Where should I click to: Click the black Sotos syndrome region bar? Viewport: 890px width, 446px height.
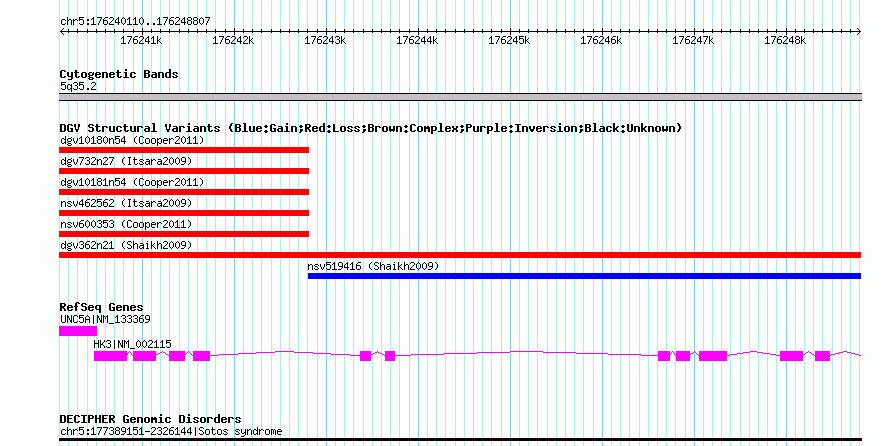click(x=460, y=440)
